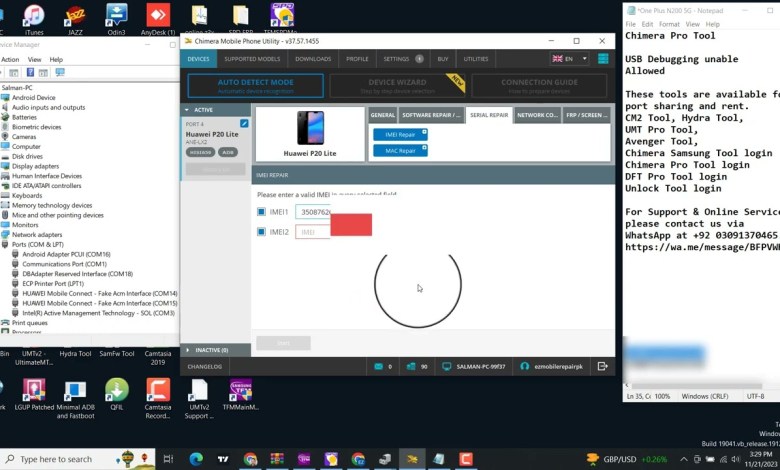
Task: Click the Windows taskbar search box
Action: pos(78,459)
